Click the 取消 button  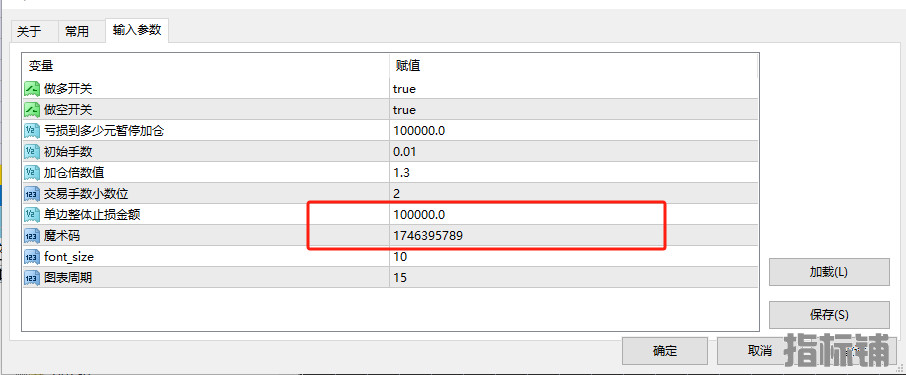point(759,351)
